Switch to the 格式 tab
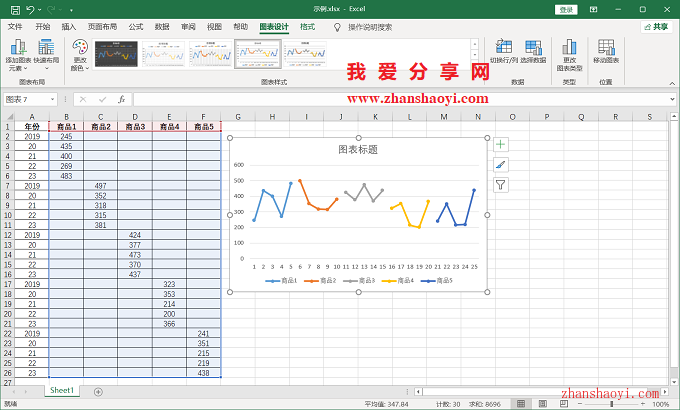Image resolution: width=680 pixels, height=410 pixels. [307, 27]
